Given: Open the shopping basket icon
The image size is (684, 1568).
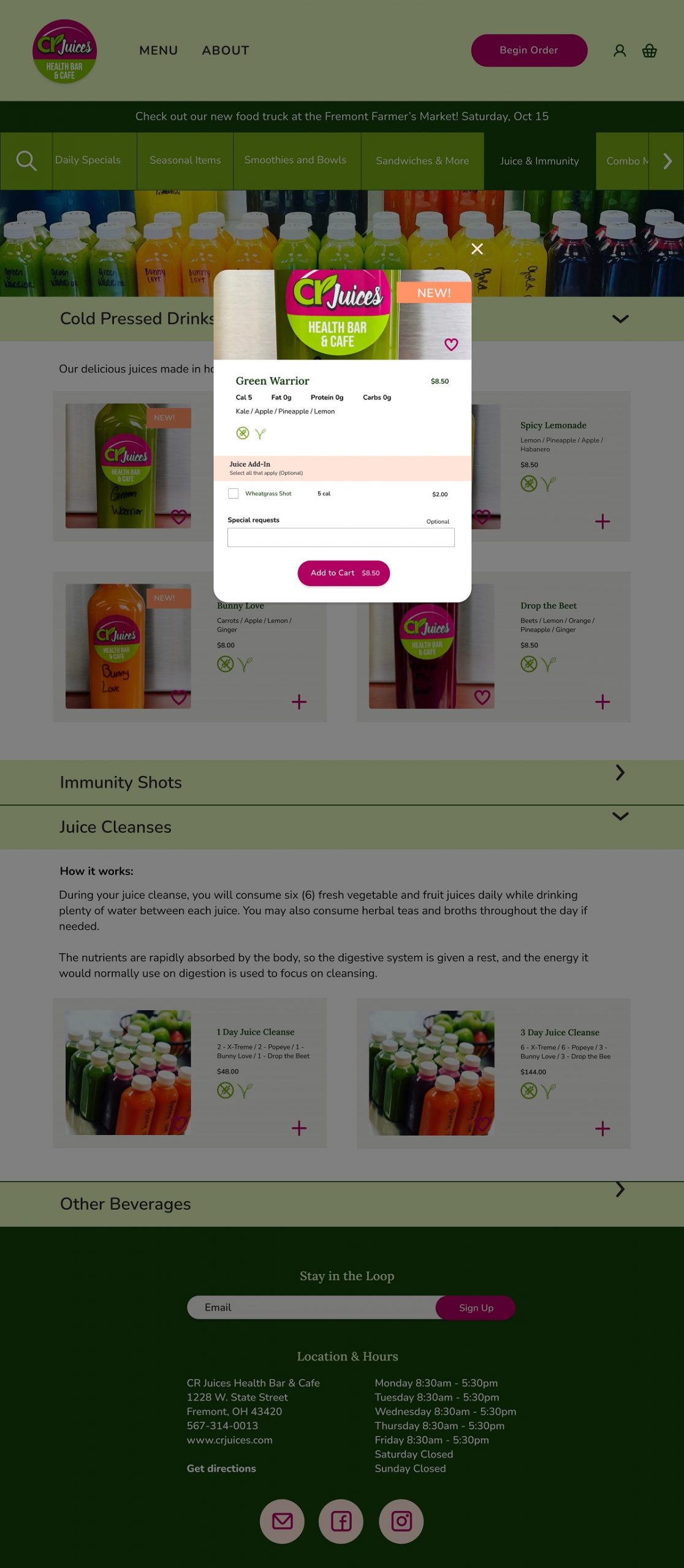Looking at the screenshot, I should click(649, 51).
